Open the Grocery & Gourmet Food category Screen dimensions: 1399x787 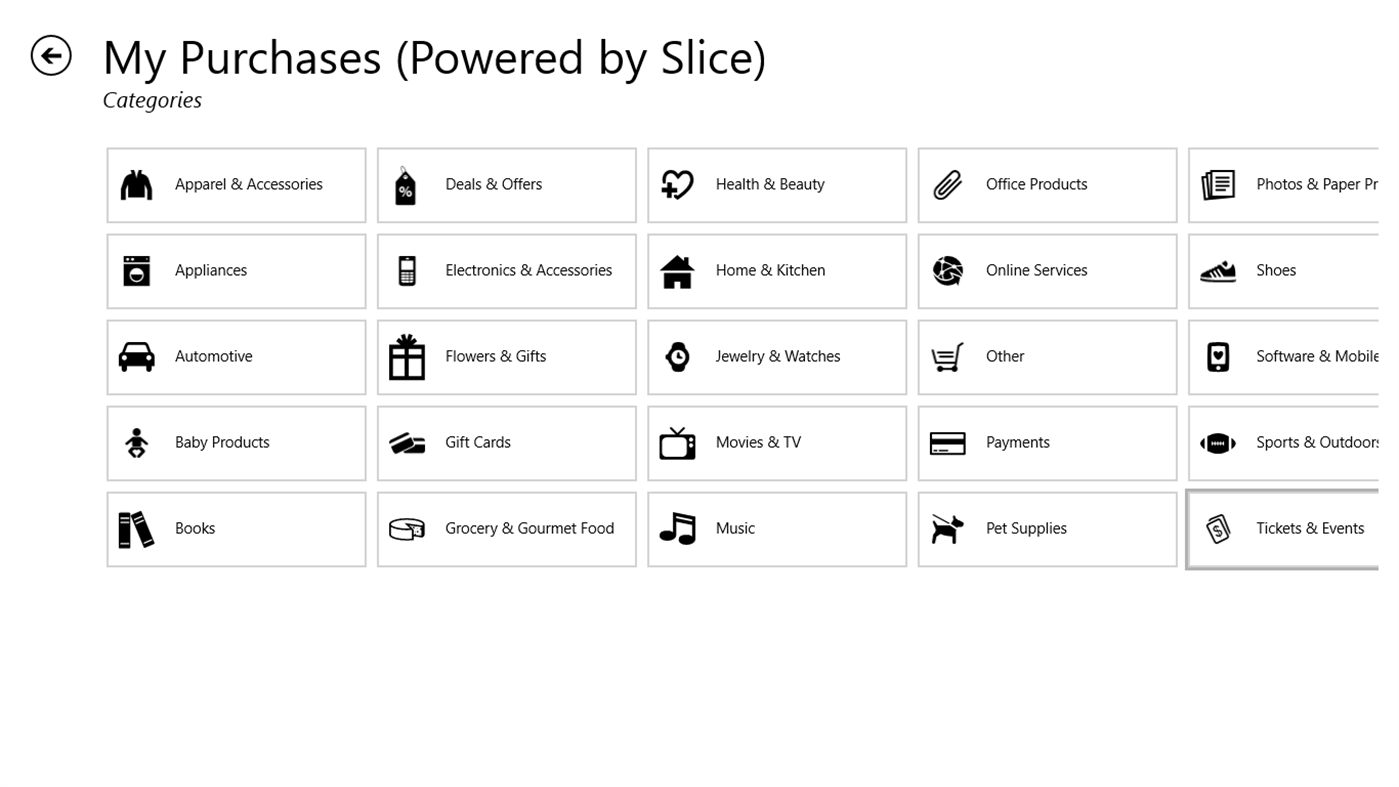(506, 528)
